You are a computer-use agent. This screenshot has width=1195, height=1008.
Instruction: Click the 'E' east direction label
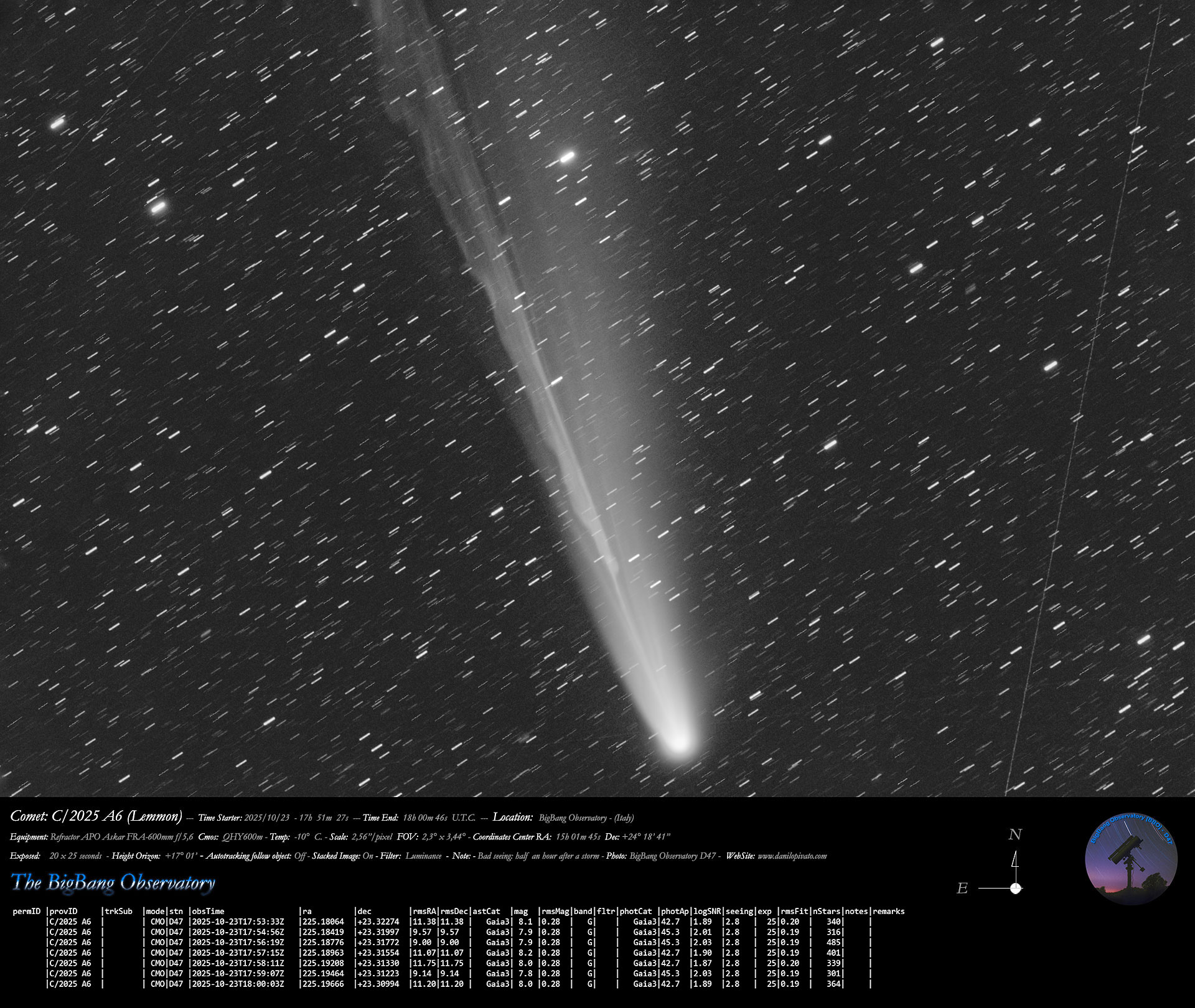point(962,889)
